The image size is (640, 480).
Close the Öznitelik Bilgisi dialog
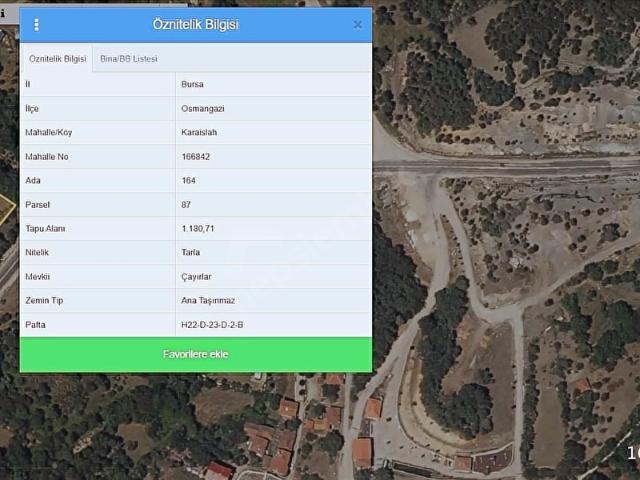click(x=357, y=25)
